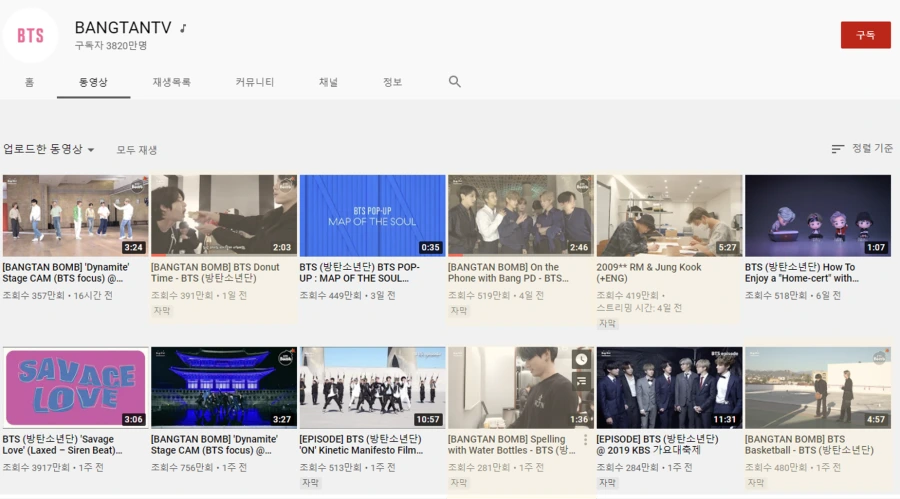Screen dimensions: 900x499
Task: Click 자막 badge under RM & Jung Kook video
Action: (607, 323)
